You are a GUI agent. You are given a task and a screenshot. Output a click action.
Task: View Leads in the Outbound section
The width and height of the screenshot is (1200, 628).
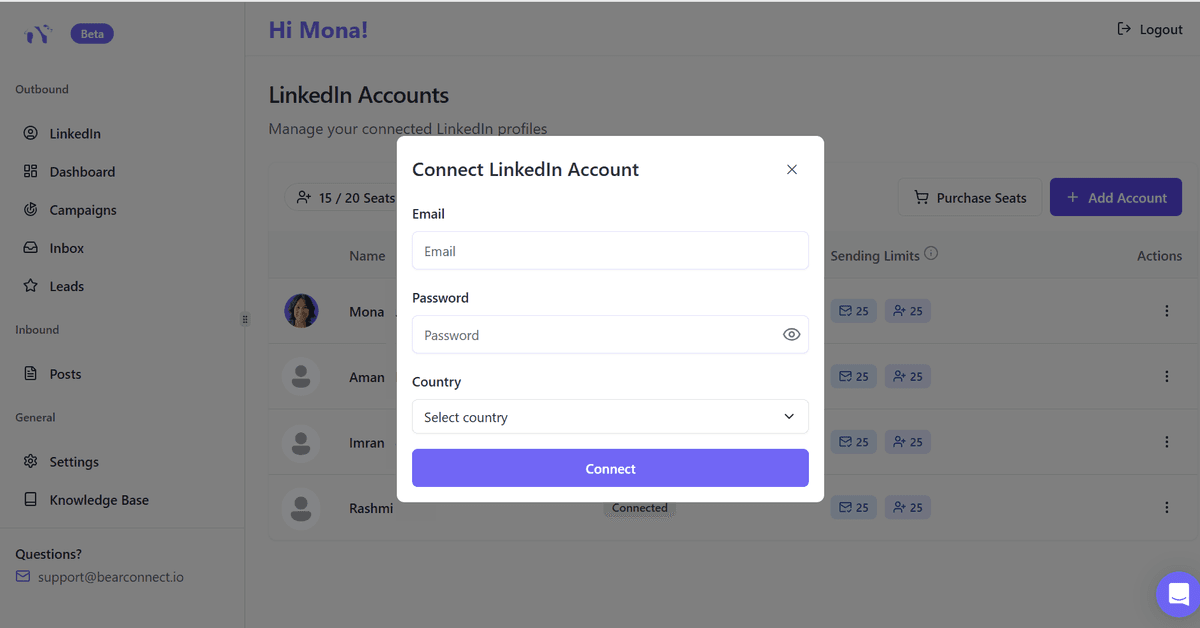pyautogui.click(x=67, y=286)
